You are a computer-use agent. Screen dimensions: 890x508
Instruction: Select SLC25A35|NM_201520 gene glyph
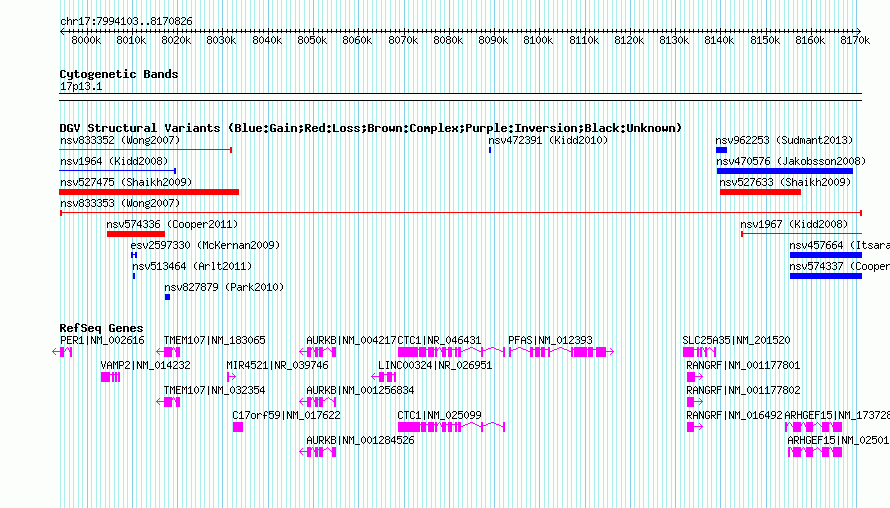[x=699, y=352]
